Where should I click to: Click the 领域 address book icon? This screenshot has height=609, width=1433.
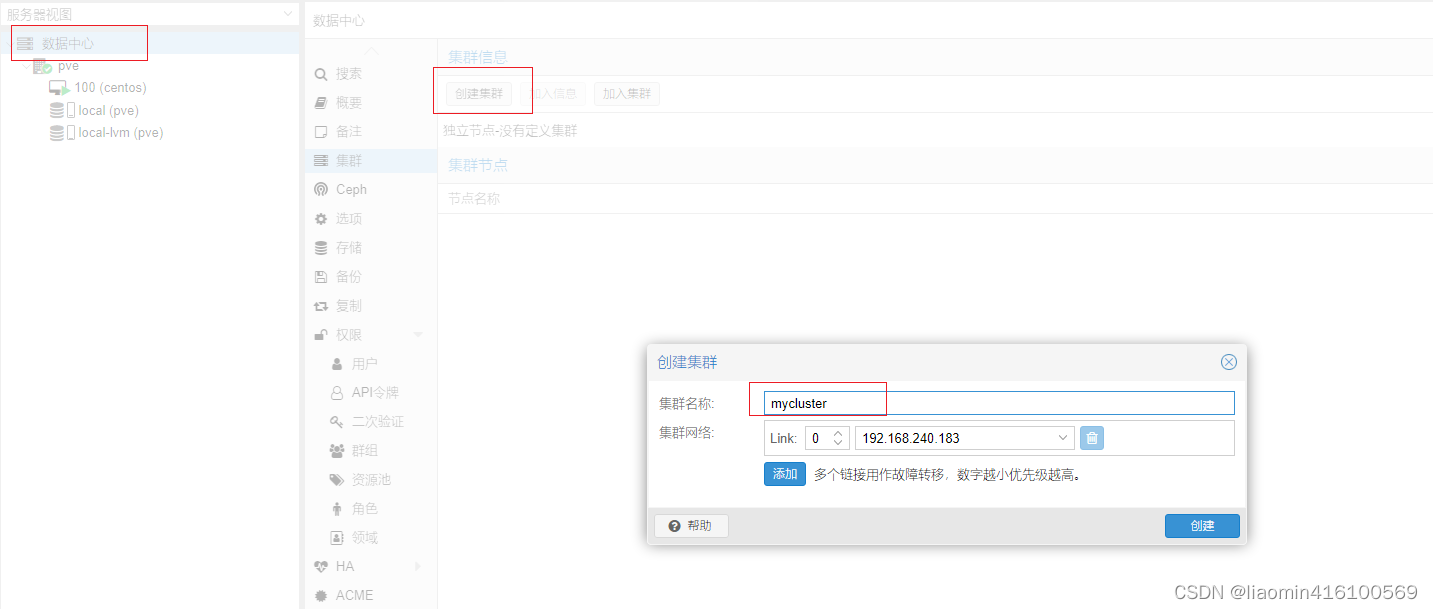click(x=337, y=538)
